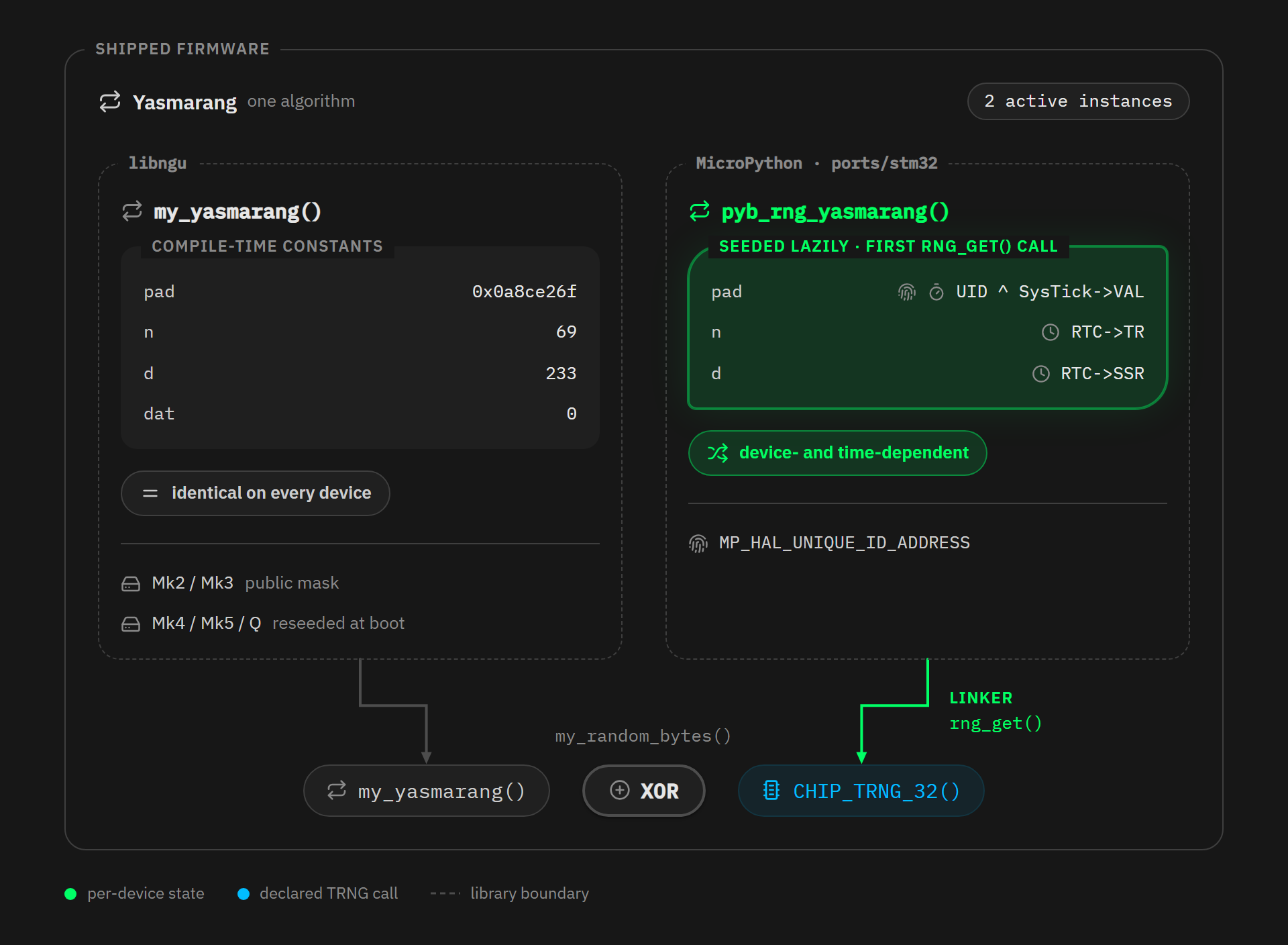Click the equals icon in the identical on every device pill

[150, 493]
